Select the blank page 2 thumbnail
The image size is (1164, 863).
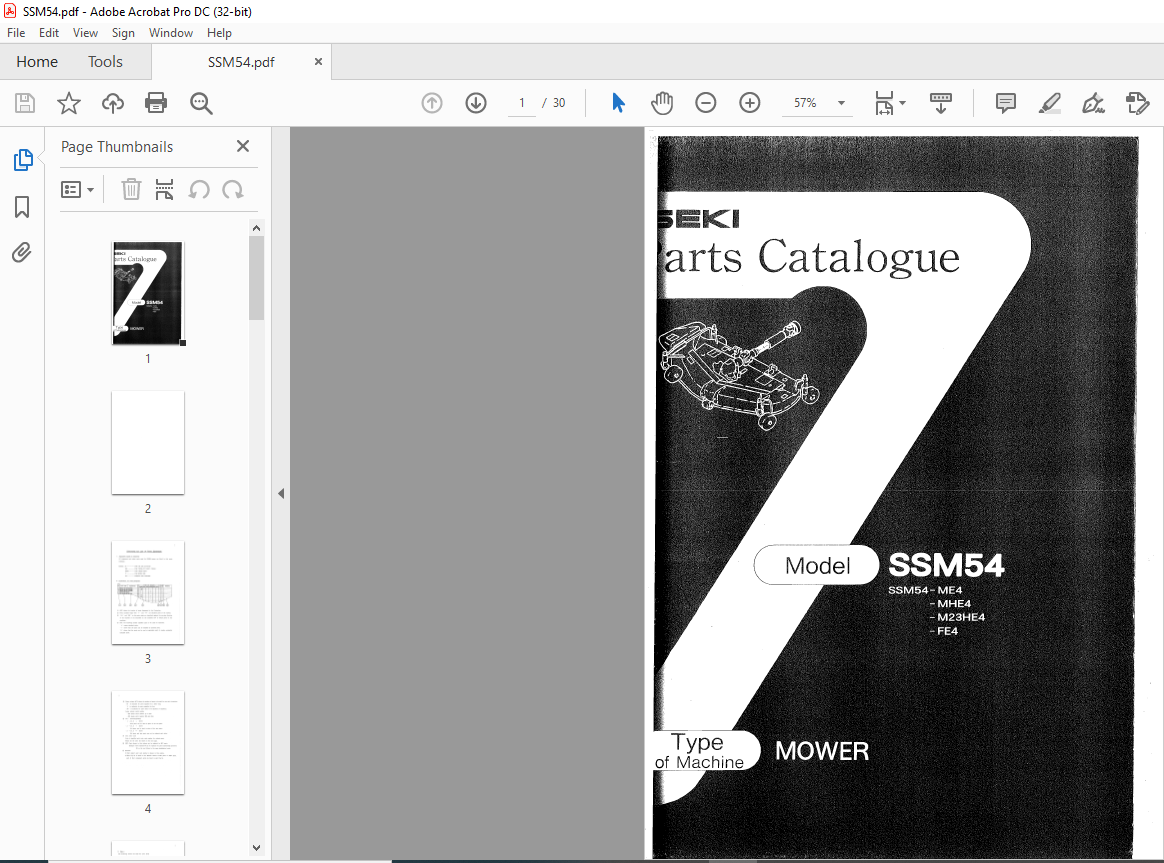point(148,442)
